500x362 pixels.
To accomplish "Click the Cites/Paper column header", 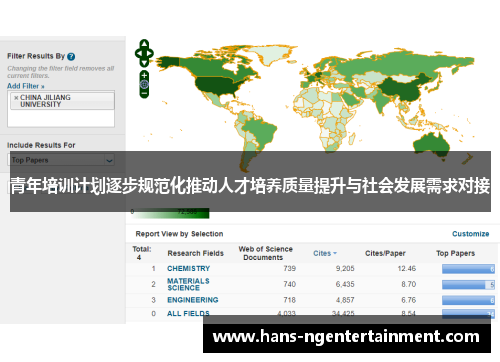I will (385, 253).
